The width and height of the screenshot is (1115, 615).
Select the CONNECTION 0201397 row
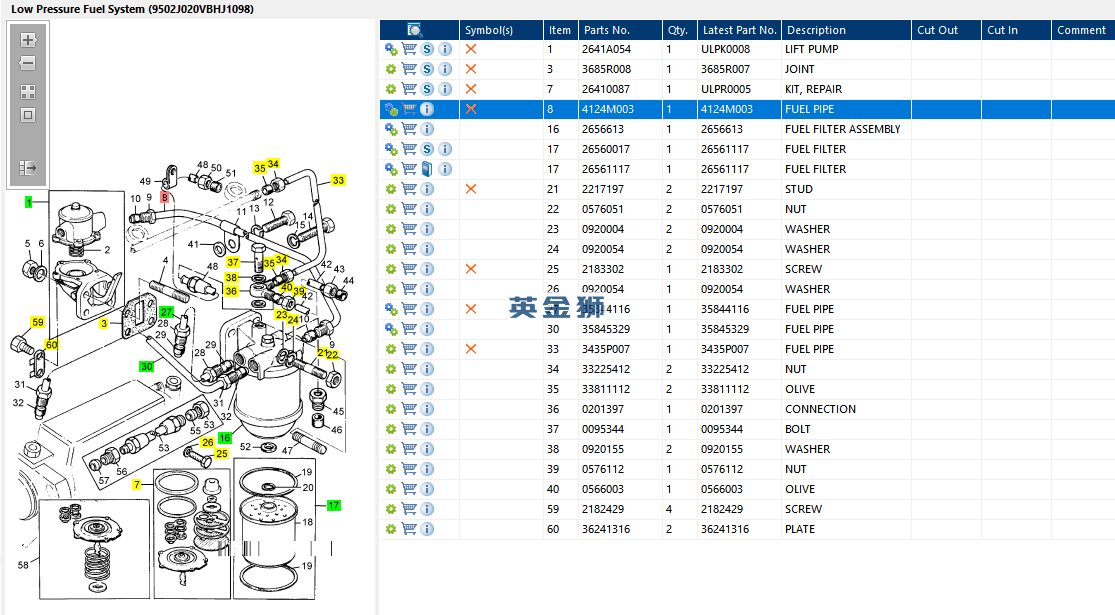[820, 409]
